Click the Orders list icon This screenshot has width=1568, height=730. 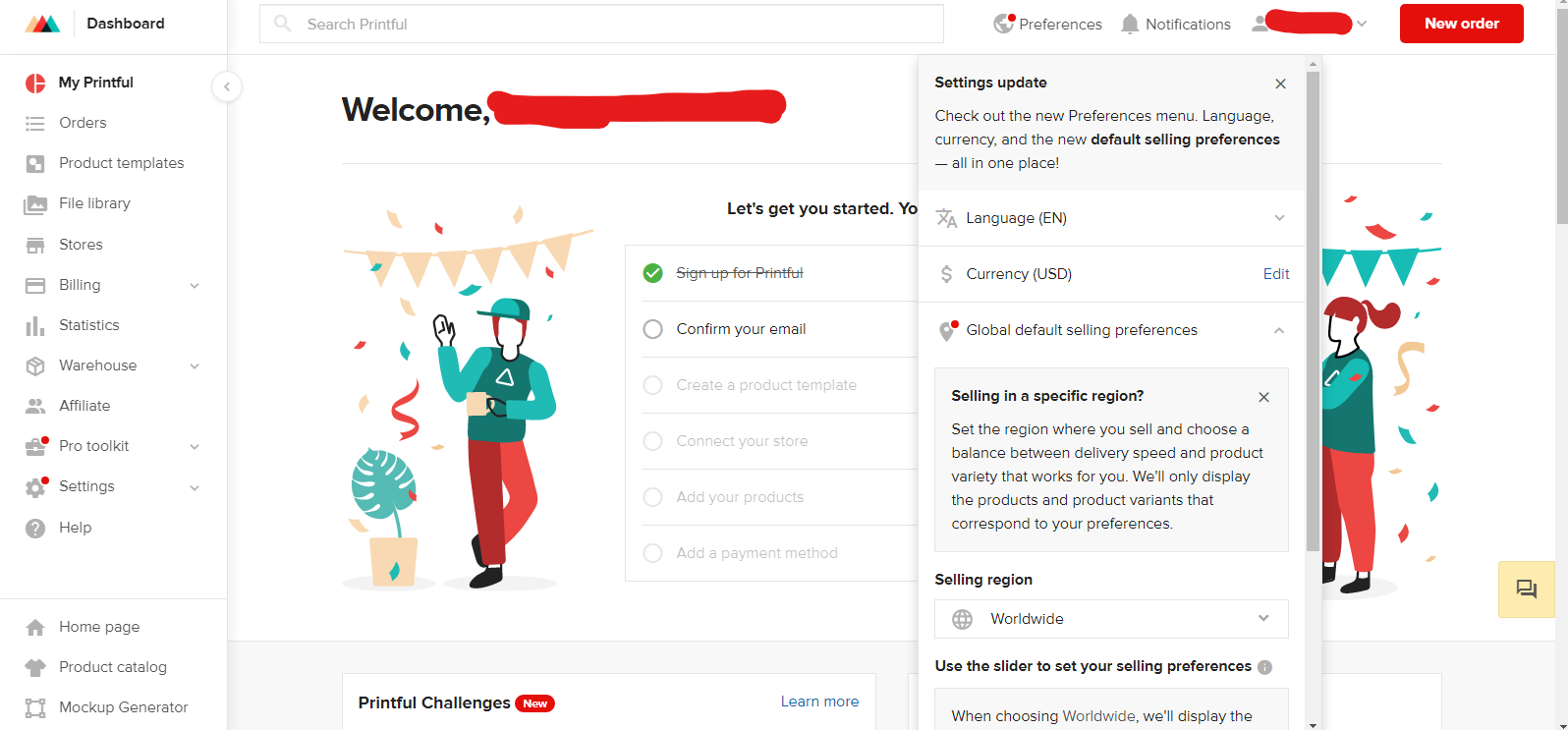(x=35, y=123)
